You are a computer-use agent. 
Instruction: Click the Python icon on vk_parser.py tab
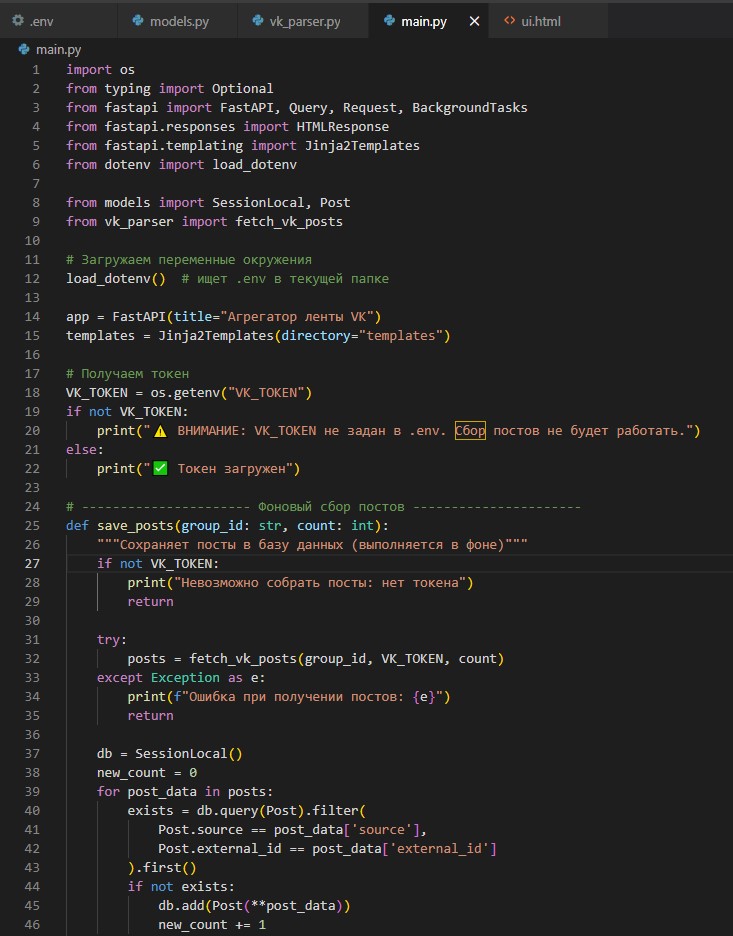pyautogui.click(x=259, y=20)
